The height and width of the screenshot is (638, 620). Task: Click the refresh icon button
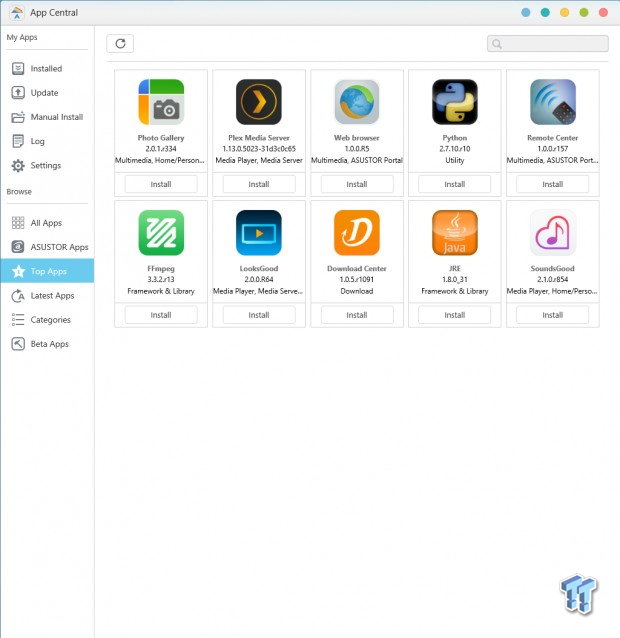tap(120, 44)
